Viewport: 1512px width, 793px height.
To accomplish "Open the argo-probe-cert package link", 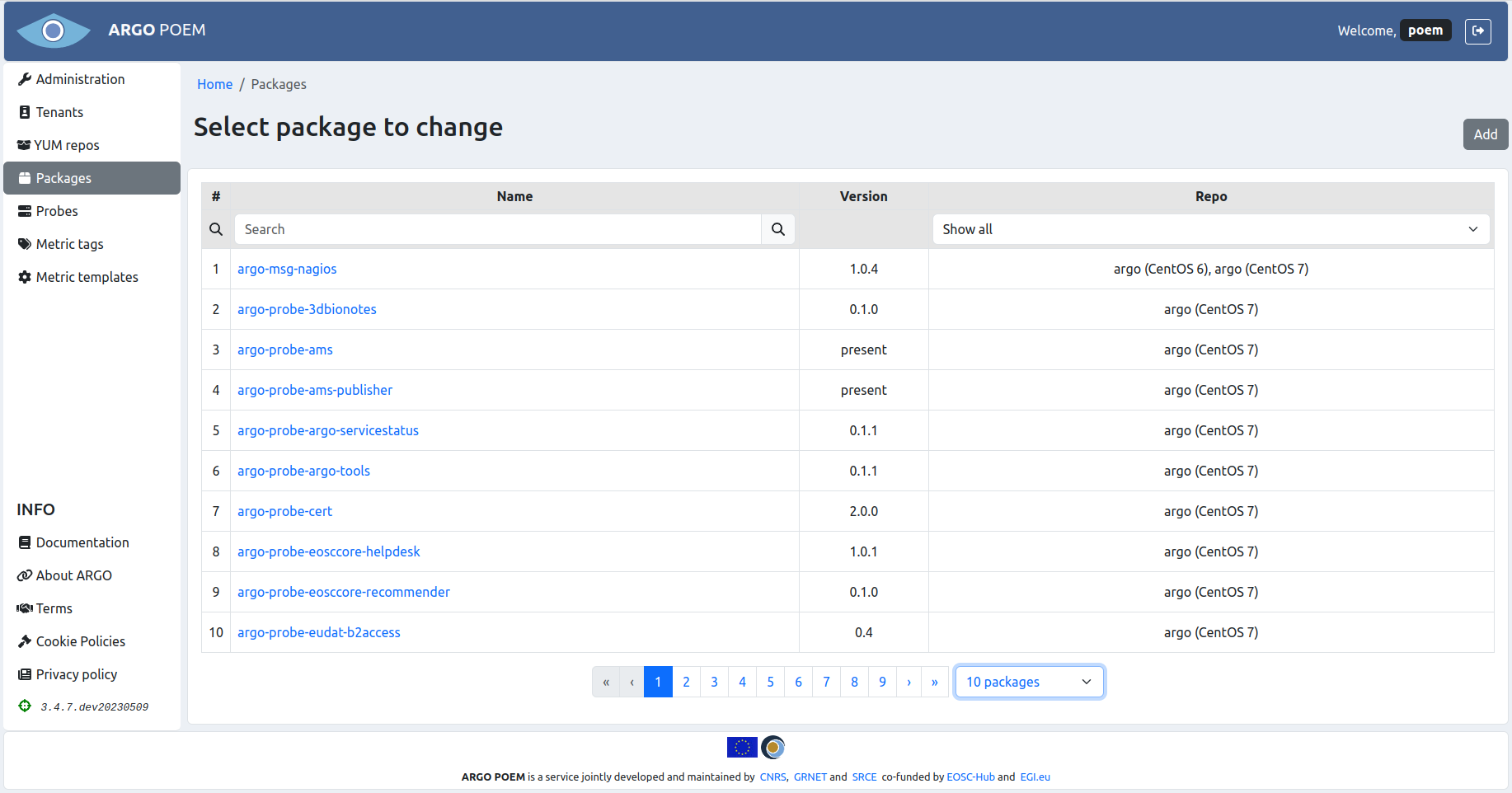I will [284, 511].
